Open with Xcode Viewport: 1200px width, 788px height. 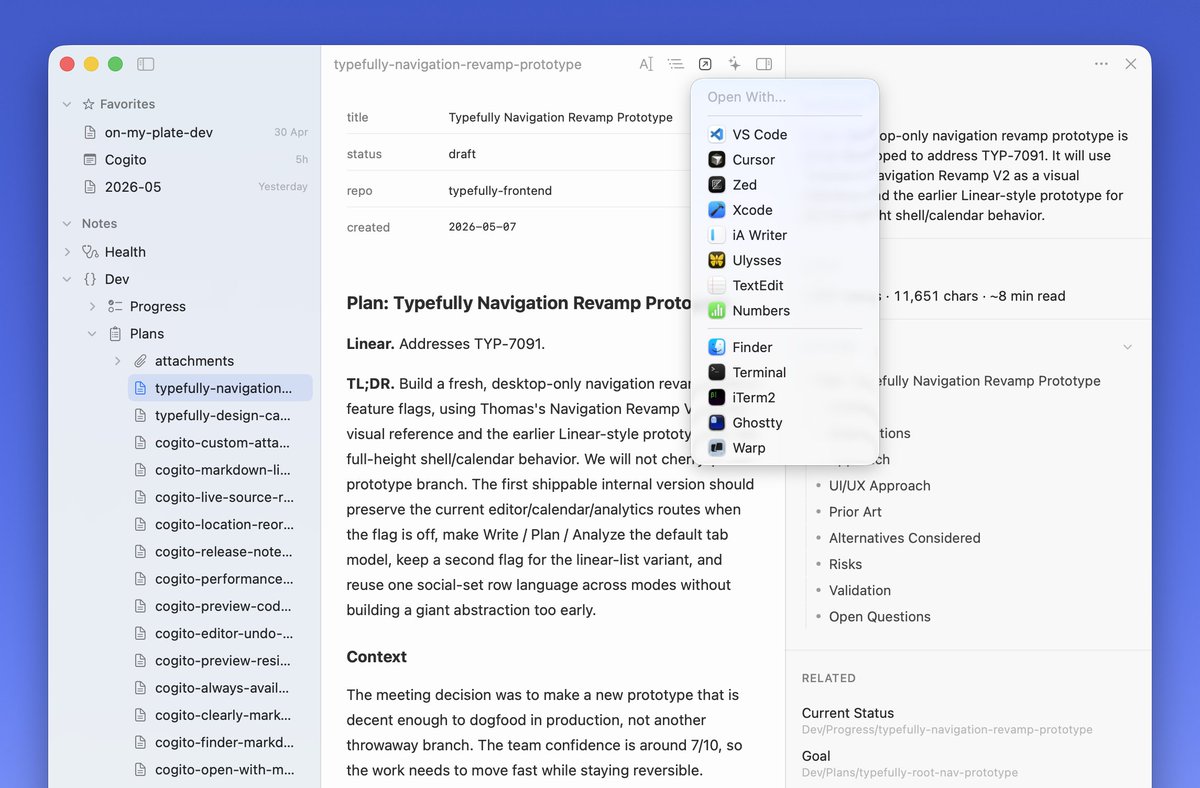point(785,210)
